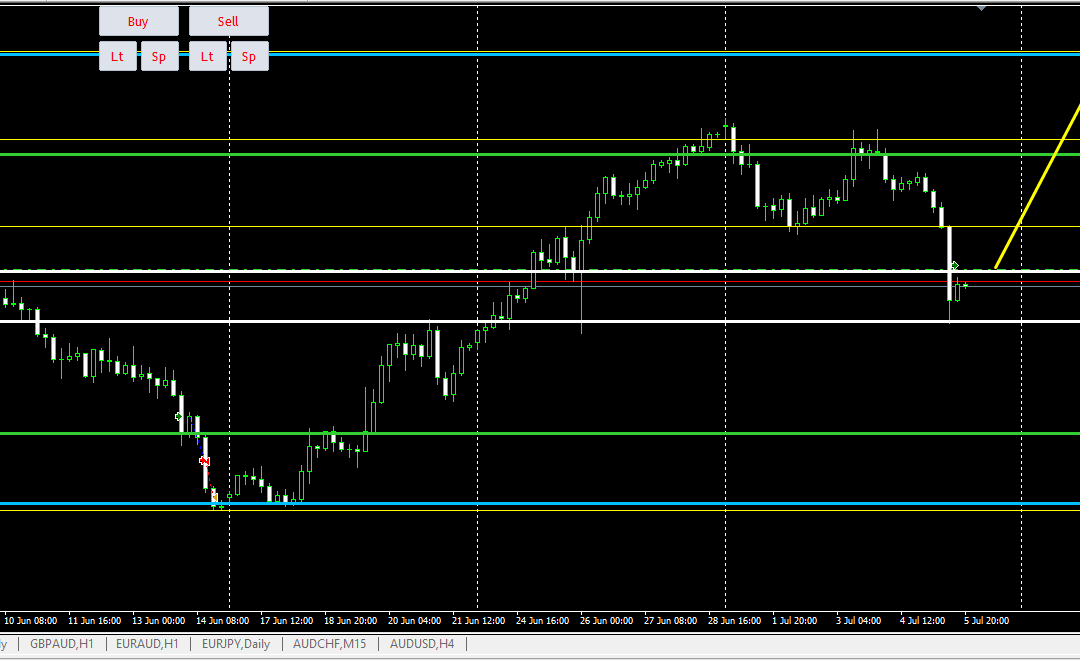Screen dimensions: 1080x660
Task: Select the thick blue horizontal line near the lows
Action: click(x=540, y=503)
